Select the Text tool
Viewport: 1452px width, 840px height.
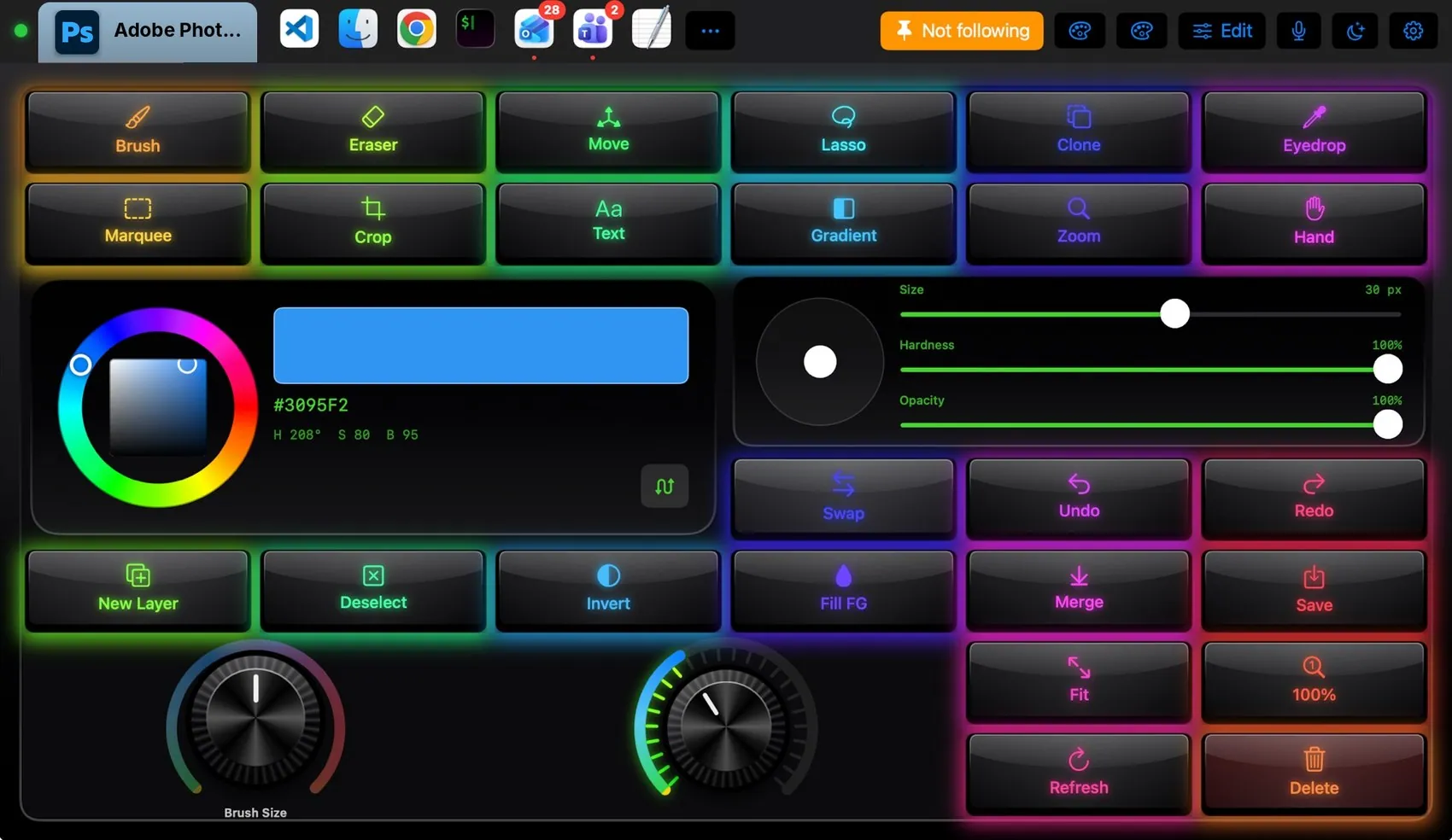point(608,223)
